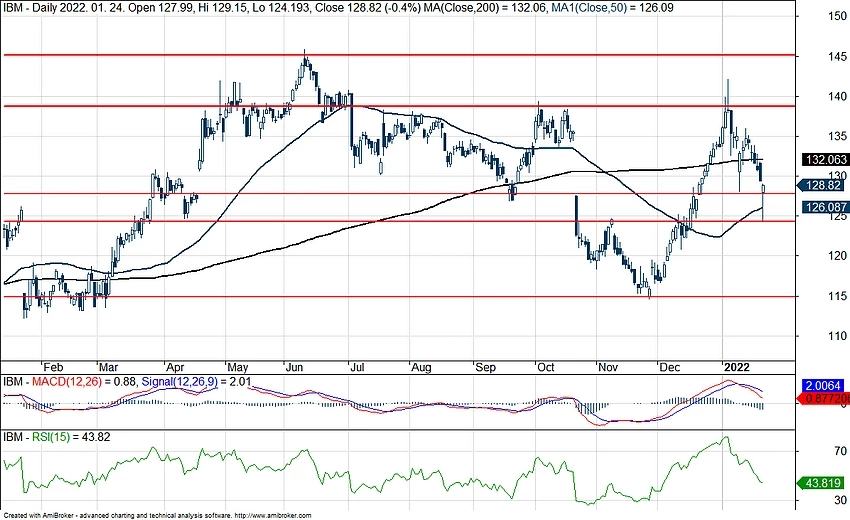Select the Mar month label on axis
This screenshot has width=850, height=520.
108,368
